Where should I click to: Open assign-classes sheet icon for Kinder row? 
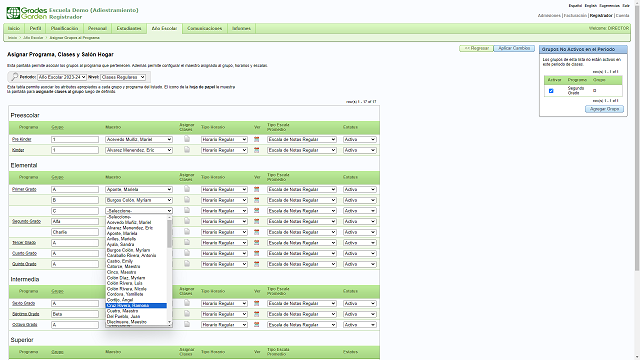point(187,149)
